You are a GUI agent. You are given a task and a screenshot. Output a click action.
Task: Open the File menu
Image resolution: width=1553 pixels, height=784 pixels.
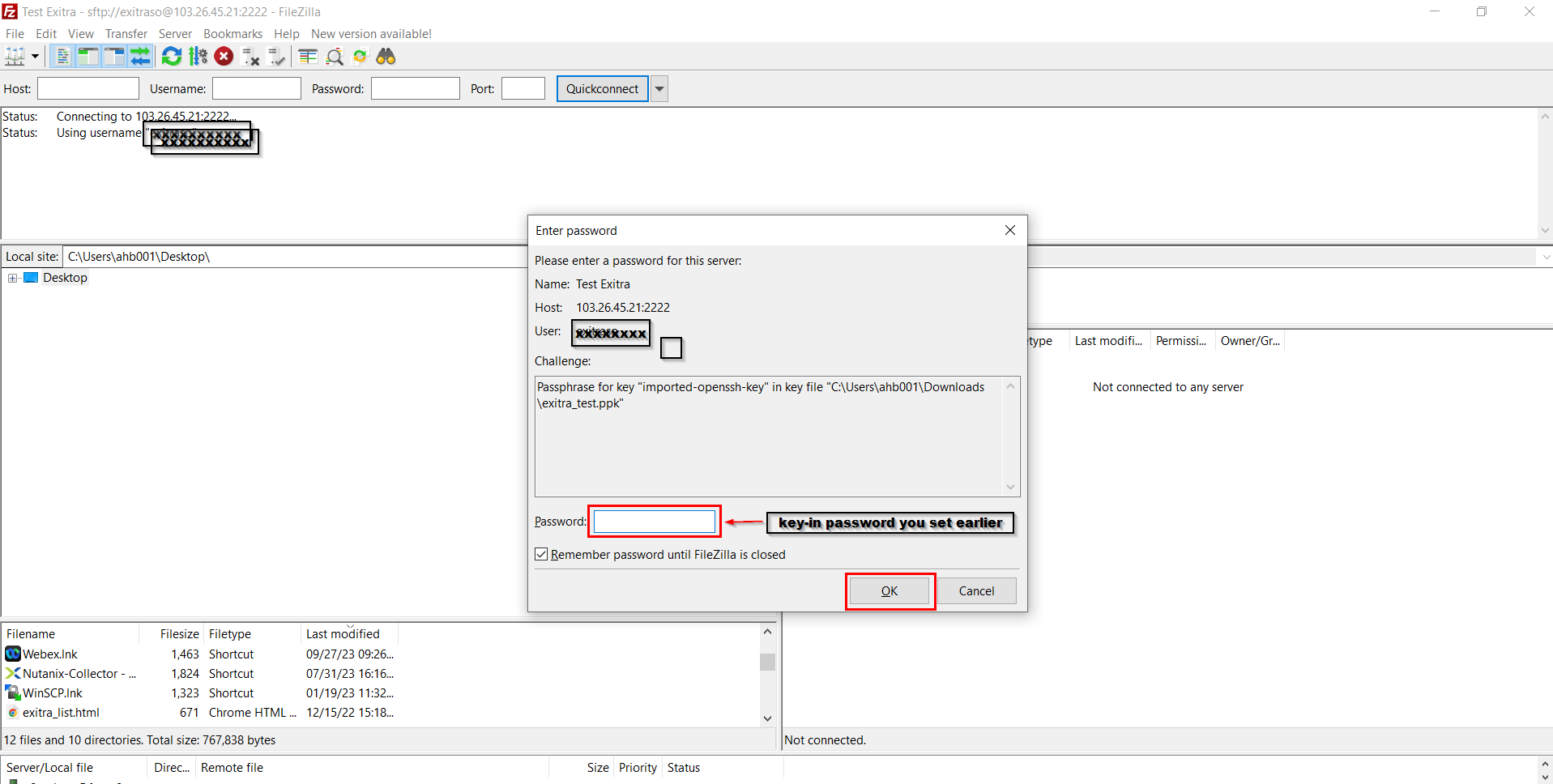(15, 34)
